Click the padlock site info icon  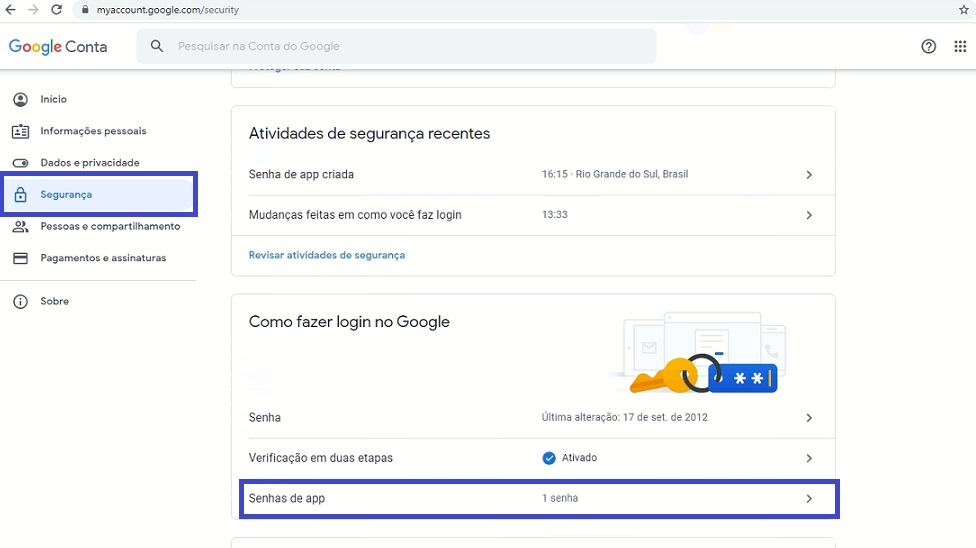85,9
